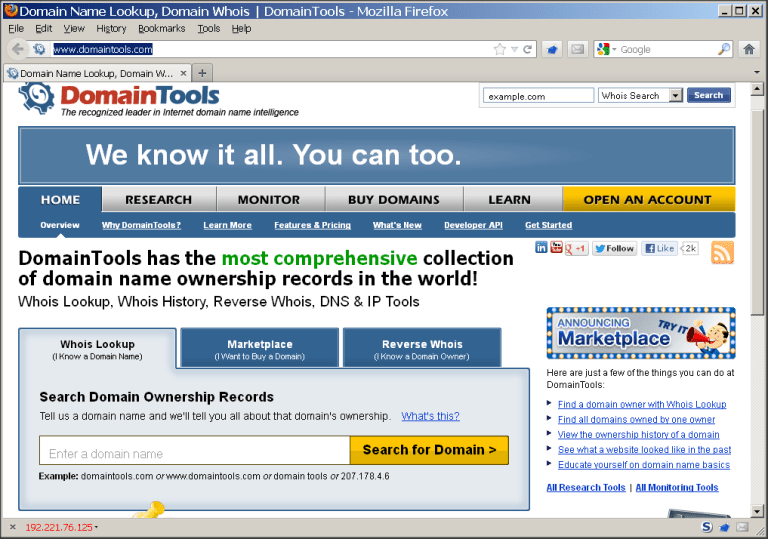Open the Developer API link
The image size is (768, 539).
coord(473,225)
